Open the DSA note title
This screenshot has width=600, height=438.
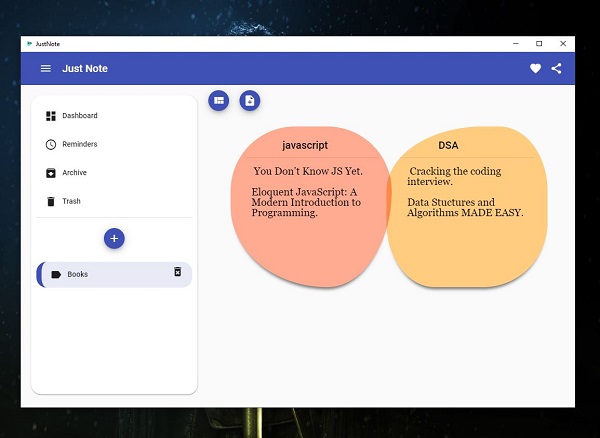[x=448, y=145]
